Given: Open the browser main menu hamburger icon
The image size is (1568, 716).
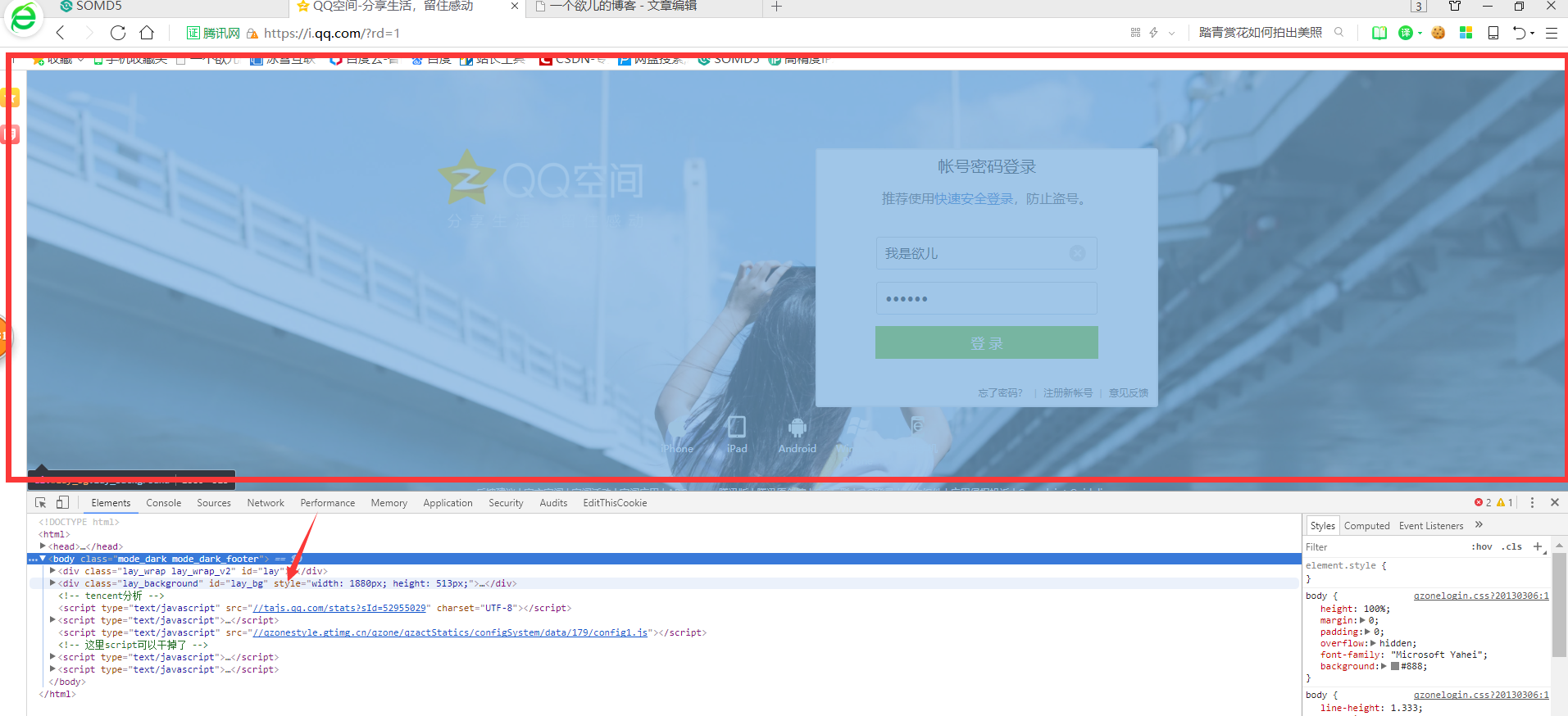Looking at the screenshot, I should (1552, 33).
